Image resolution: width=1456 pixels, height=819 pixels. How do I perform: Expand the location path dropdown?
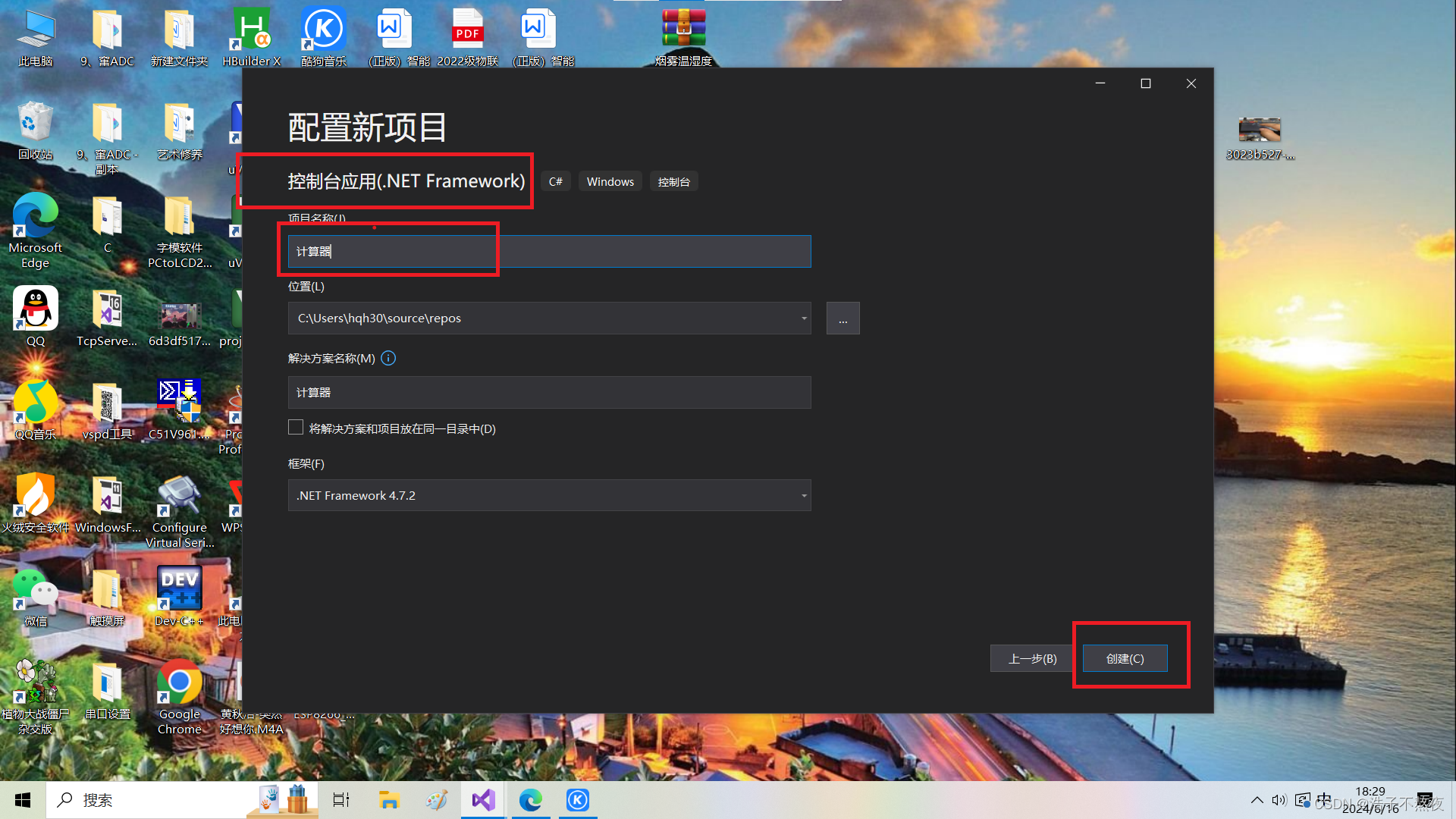point(803,318)
